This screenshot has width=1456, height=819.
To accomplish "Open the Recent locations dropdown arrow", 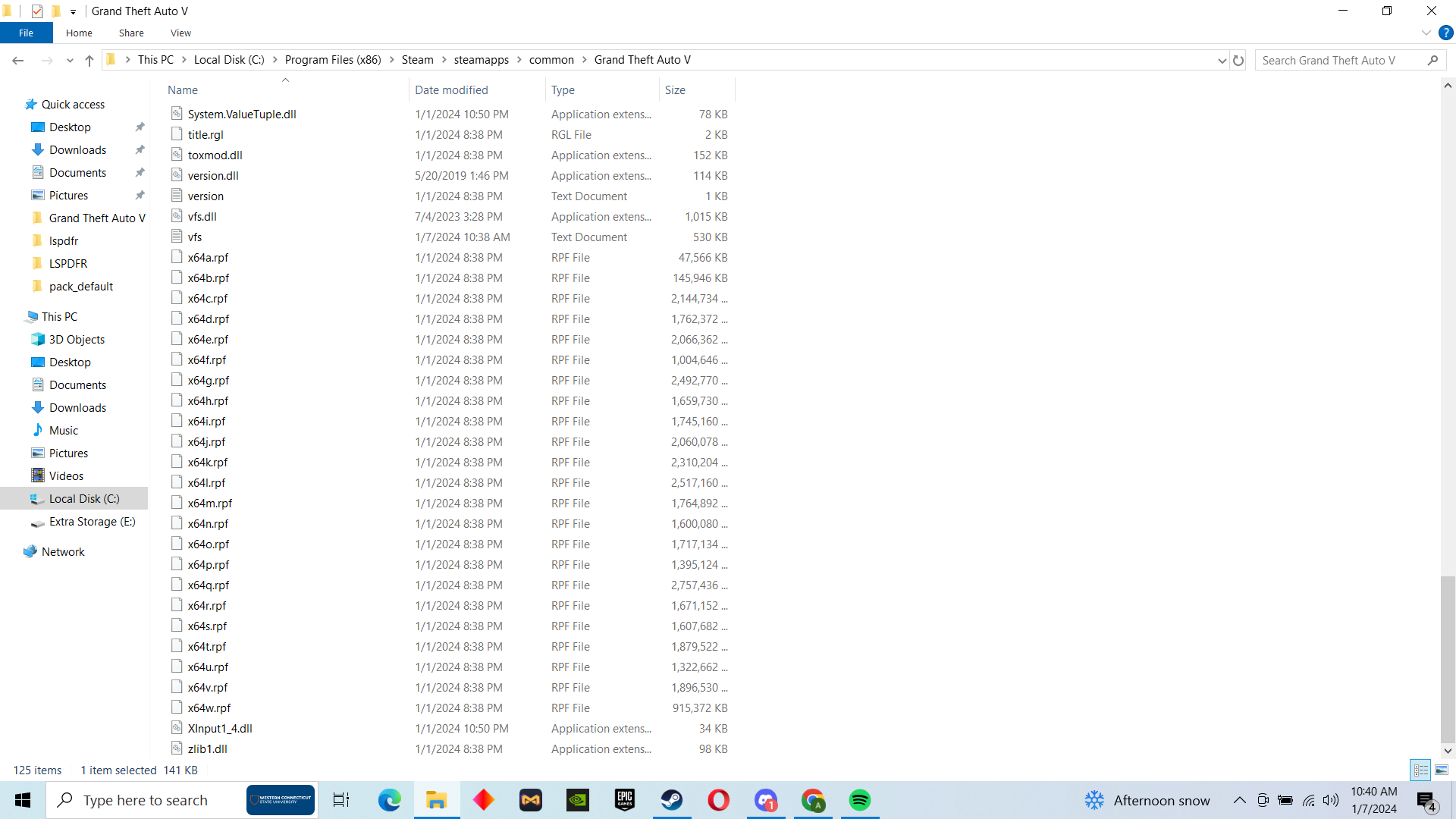I will (x=70, y=60).
